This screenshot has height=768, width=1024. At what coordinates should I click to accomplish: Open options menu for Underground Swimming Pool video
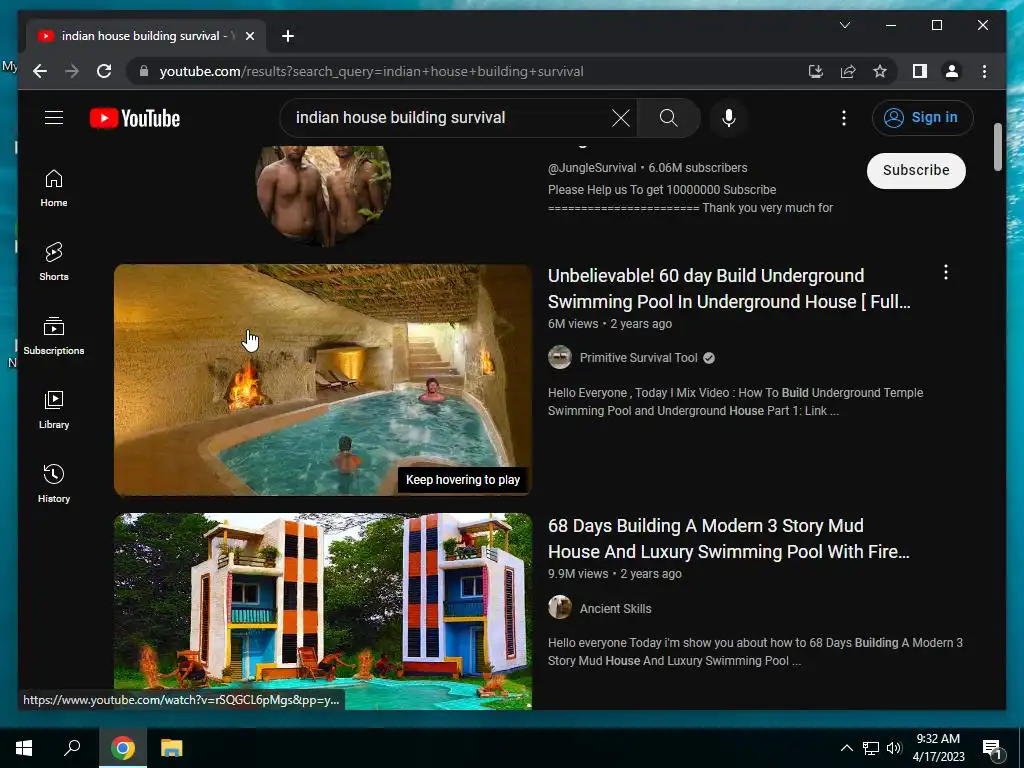tap(946, 272)
